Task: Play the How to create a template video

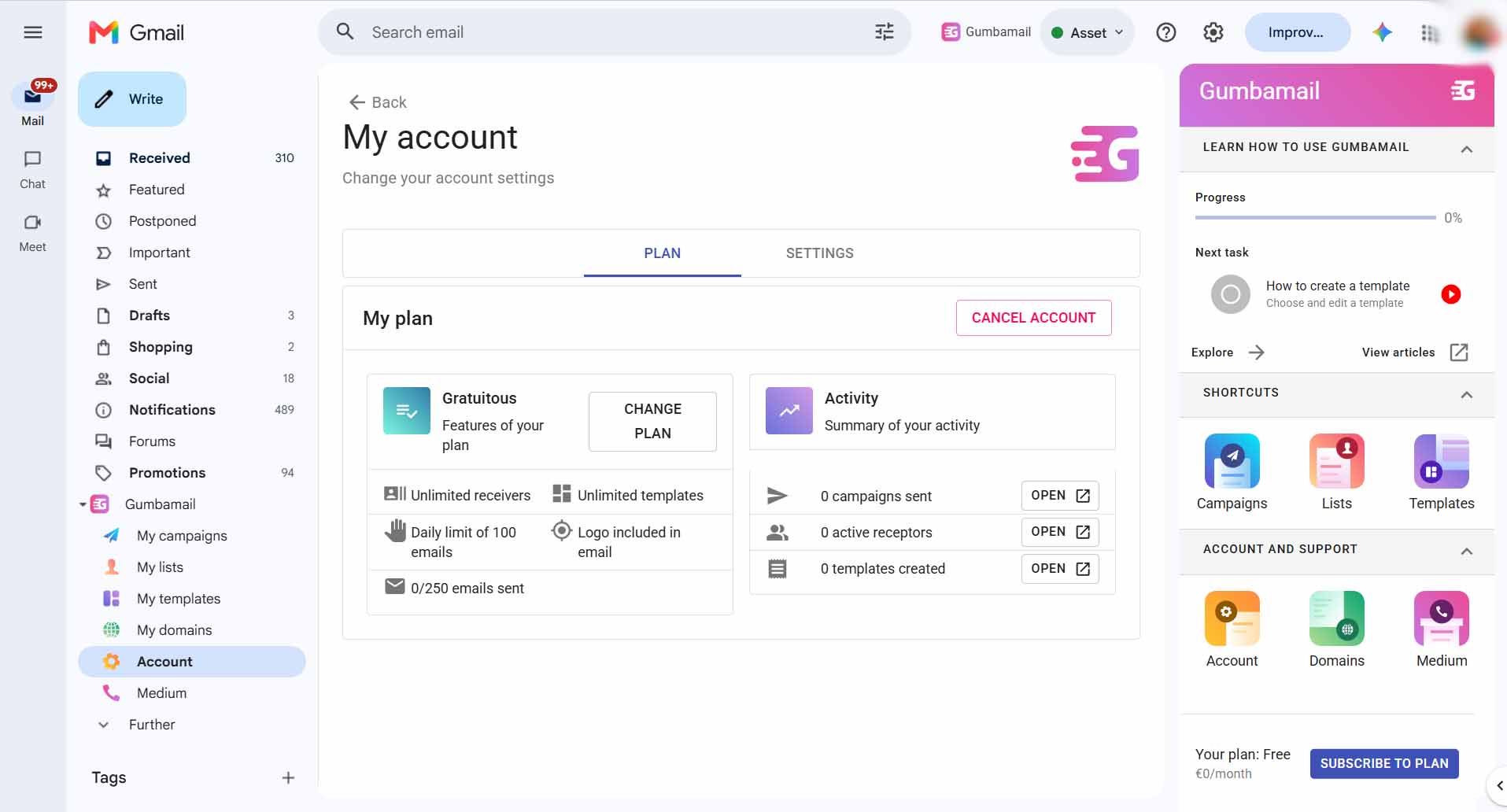Action: pyautogui.click(x=1451, y=294)
